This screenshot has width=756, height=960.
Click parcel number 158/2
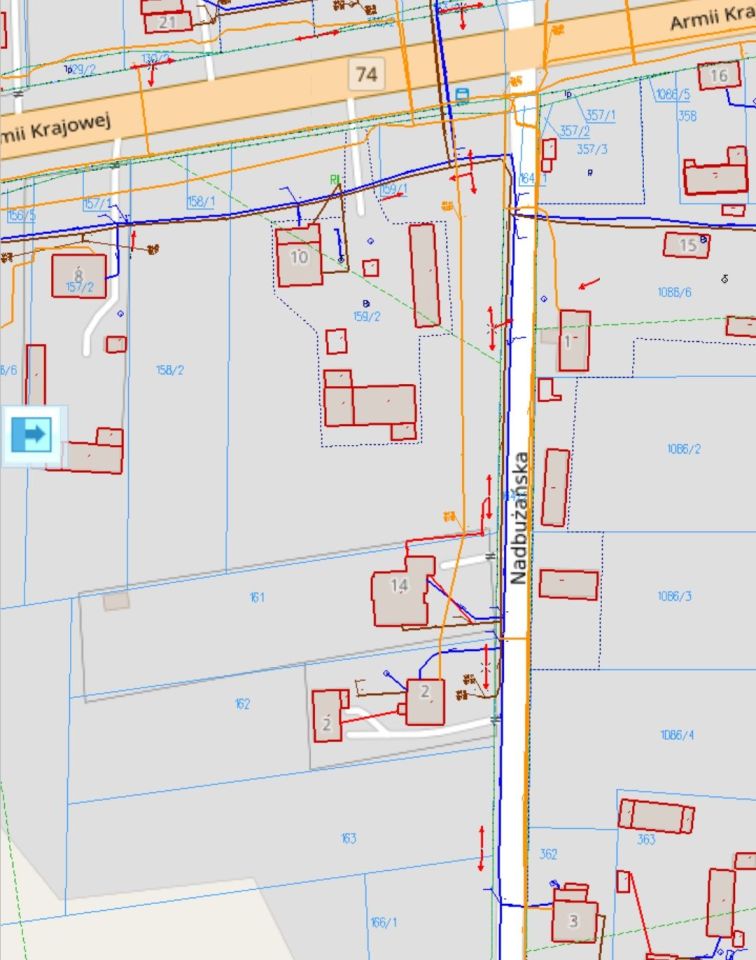(170, 370)
